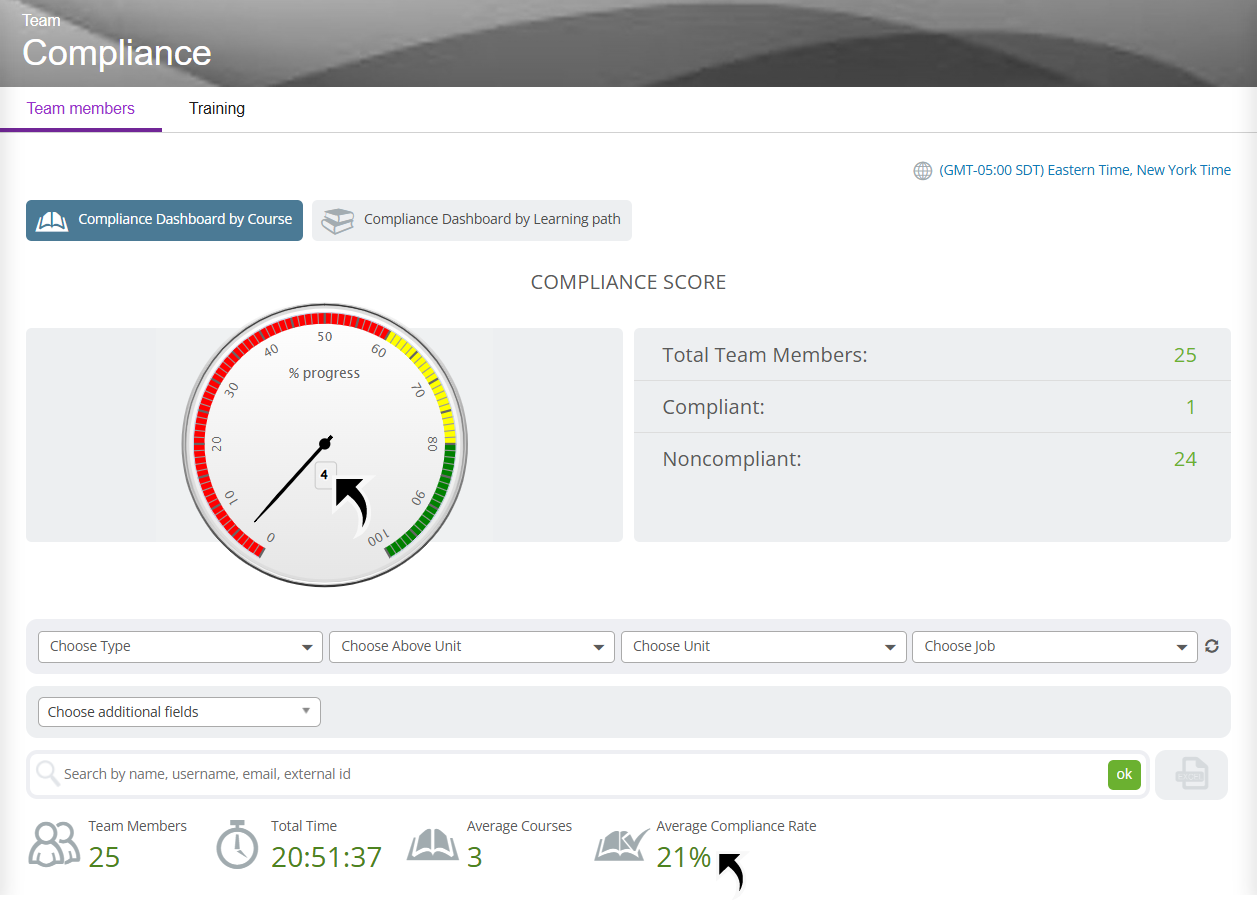Expand the Choose Job dropdown
The height and width of the screenshot is (900, 1257).
point(1054,647)
